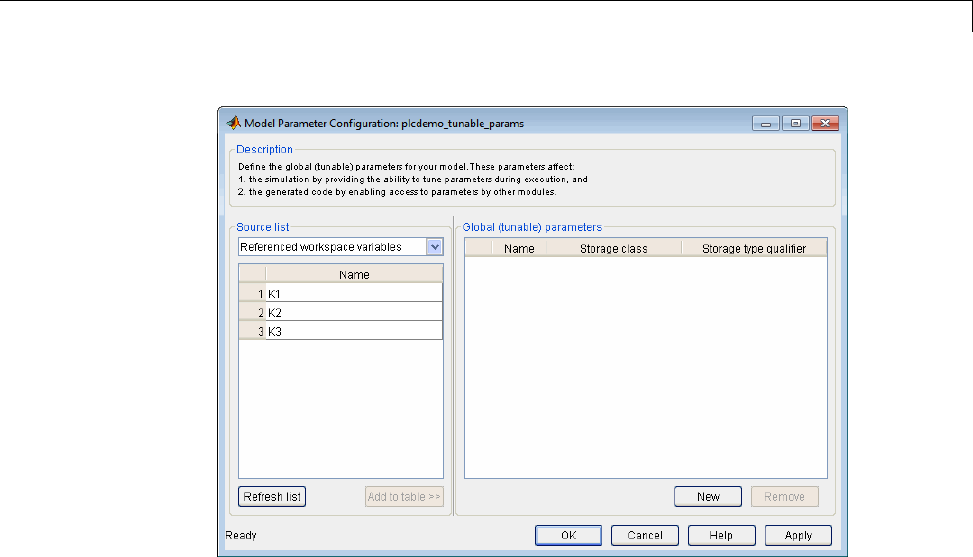Click the Storage class column header

[614, 248]
